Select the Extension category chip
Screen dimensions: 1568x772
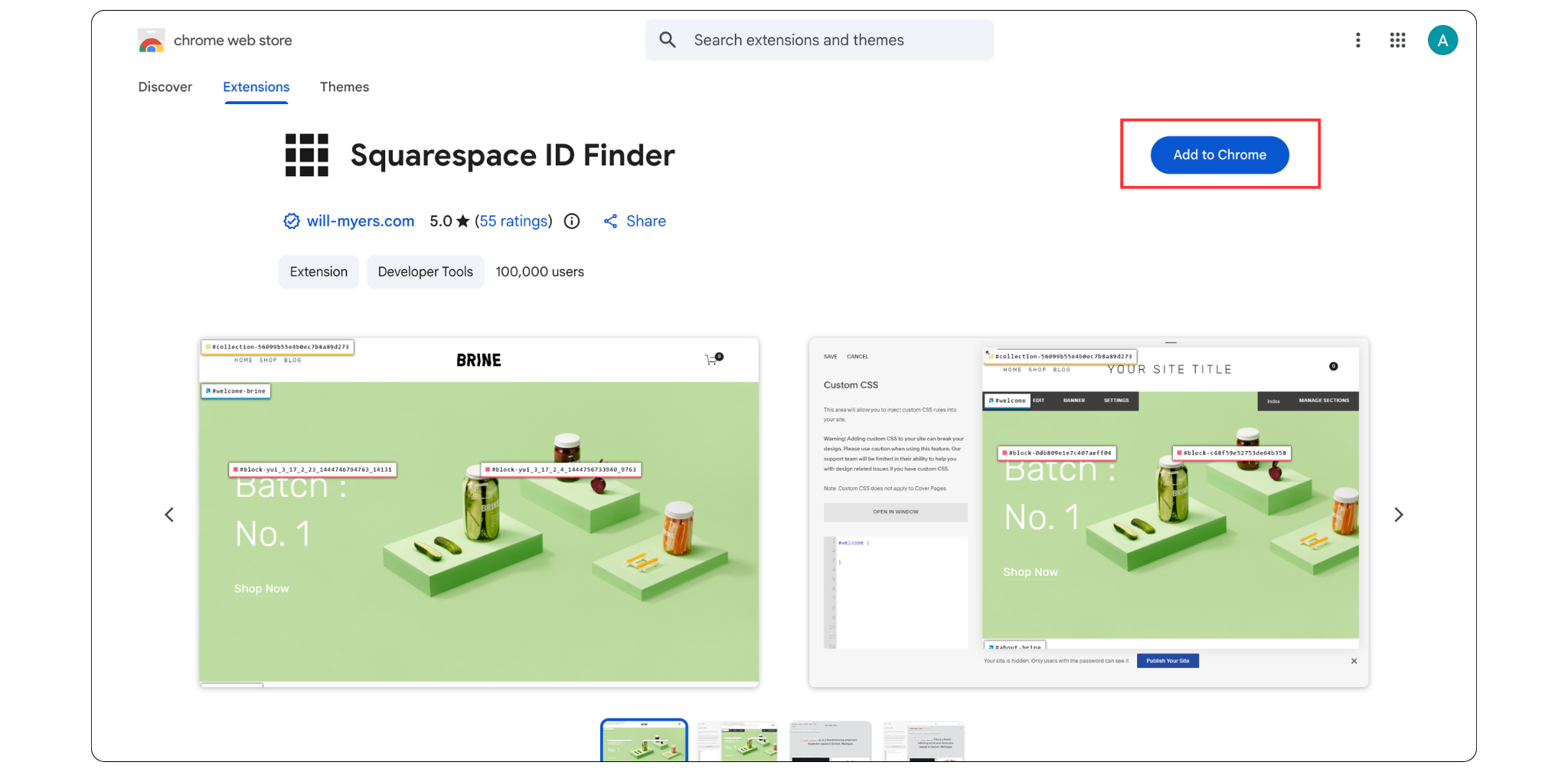tap(318, 272)
